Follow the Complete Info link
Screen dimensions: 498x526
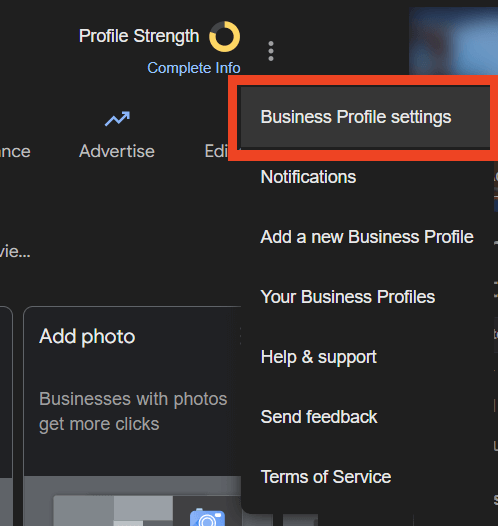tap(194, 68)
